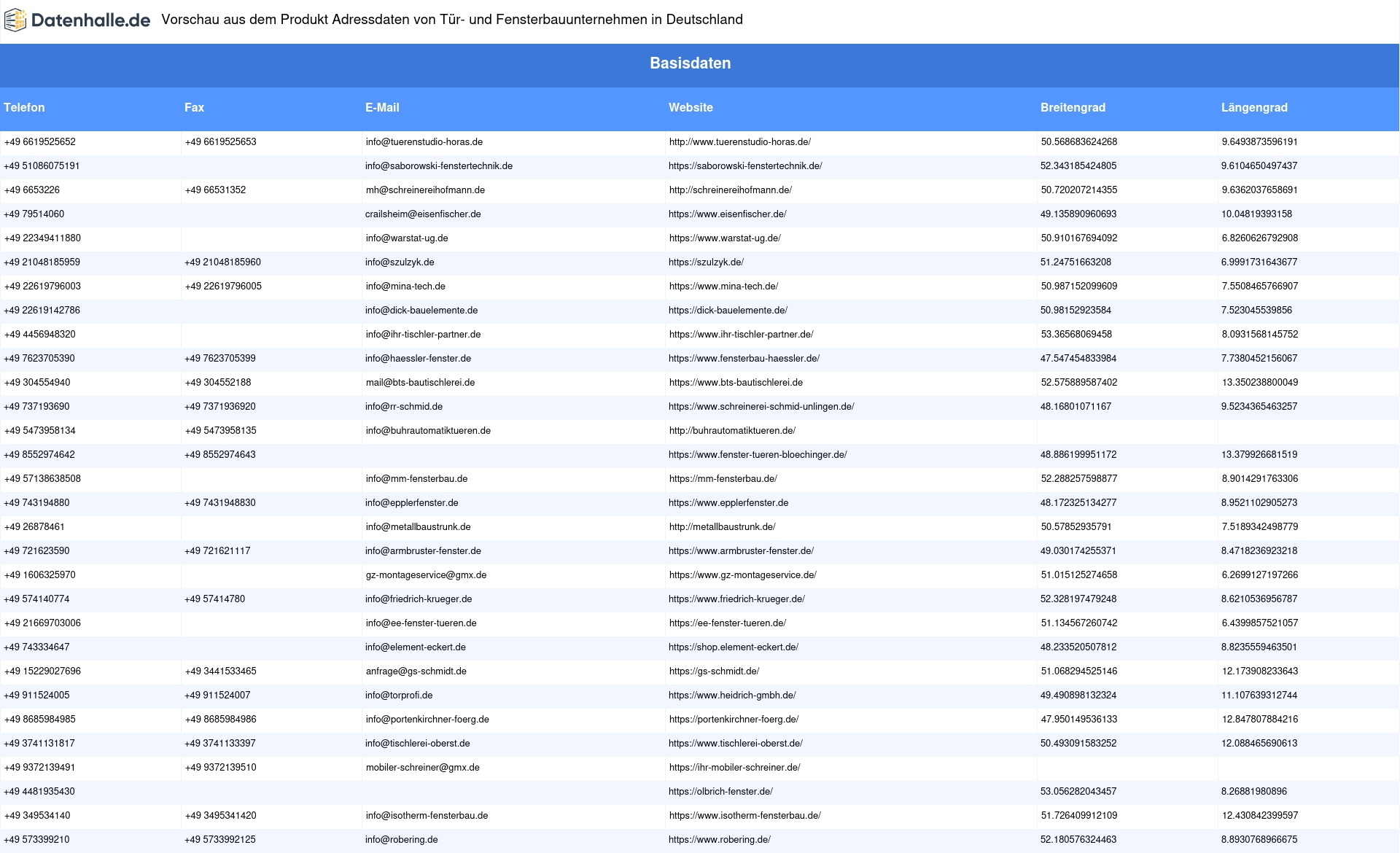1400x853 pixels.
Task: Click the Breitengrad column header
Action: (x=1073, y=108)
